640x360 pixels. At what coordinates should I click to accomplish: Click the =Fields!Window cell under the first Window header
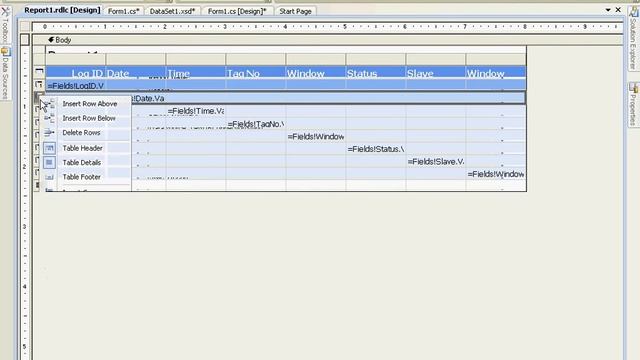click(x=316, y=136)
